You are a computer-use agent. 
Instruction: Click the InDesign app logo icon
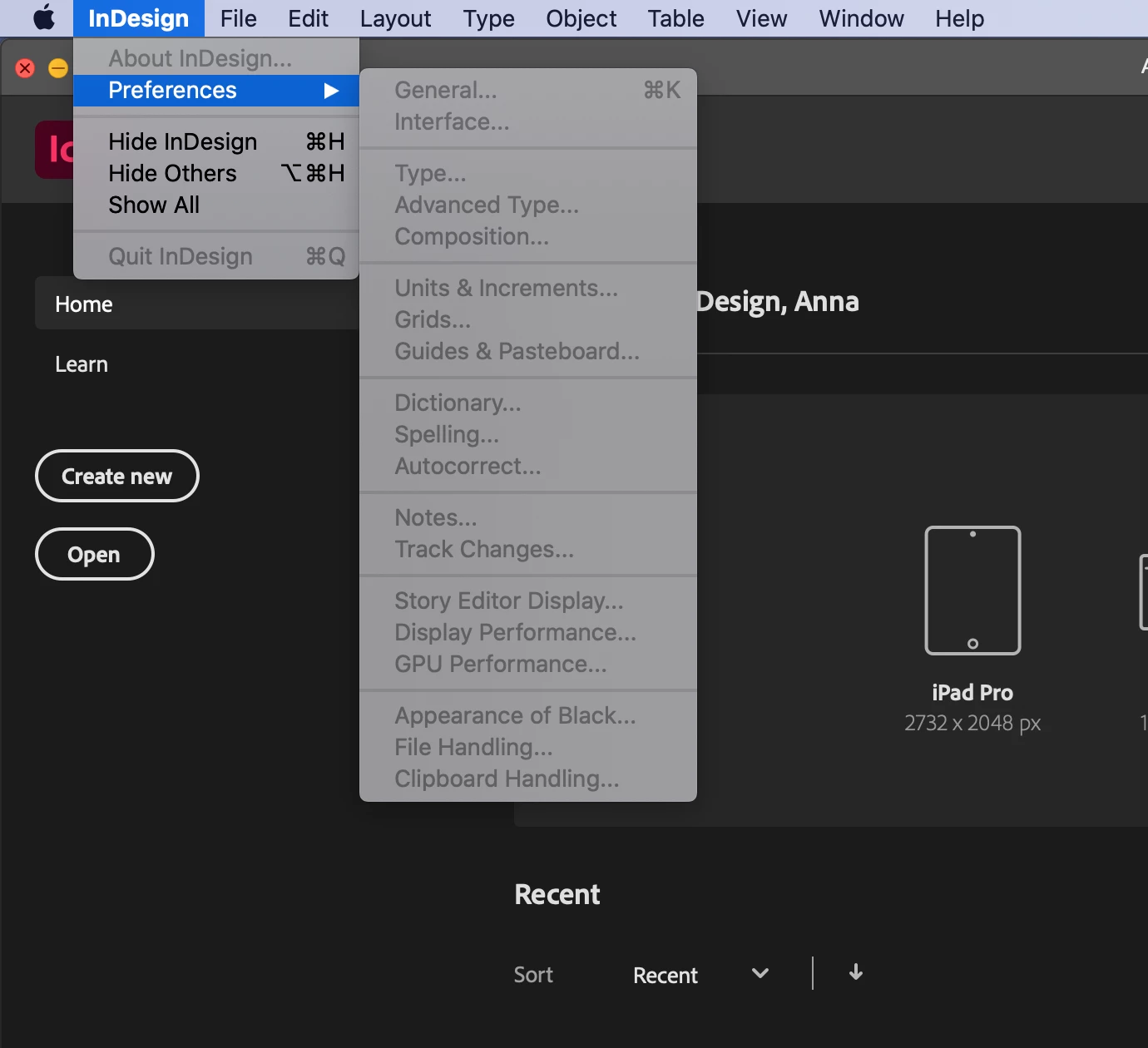(55, 150)
